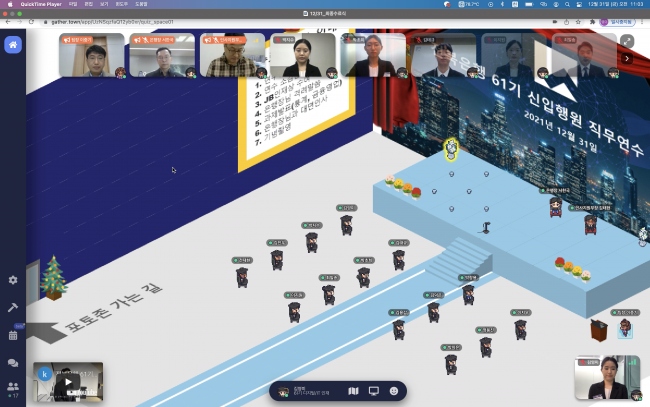Image resolution: width=650 pixels, height=407 pixels.
Task: Show the participants list with 17 online
Action: [13, 388]
